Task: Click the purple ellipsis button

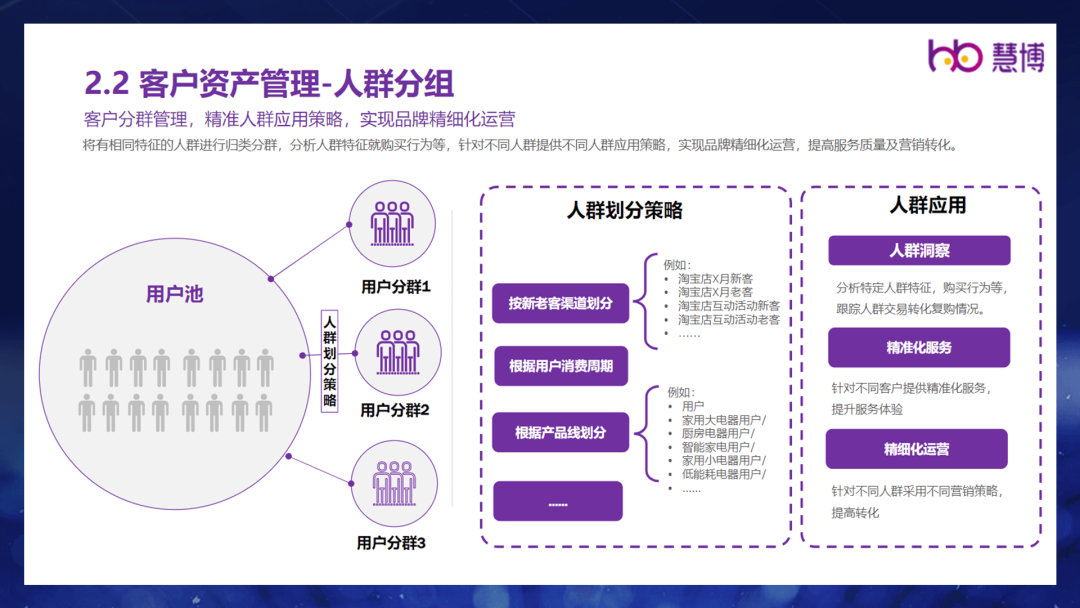Action: pos(558,501)
